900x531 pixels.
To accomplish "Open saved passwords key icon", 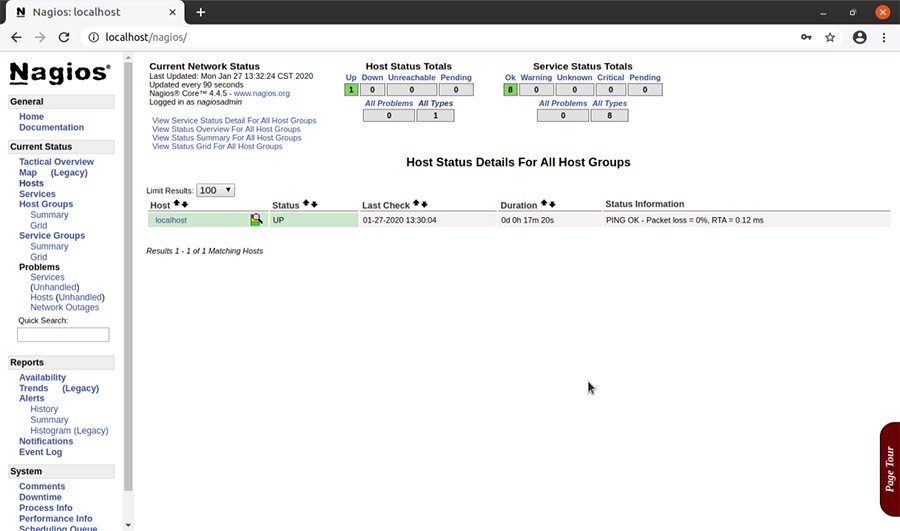I will [x=806, y=37].
